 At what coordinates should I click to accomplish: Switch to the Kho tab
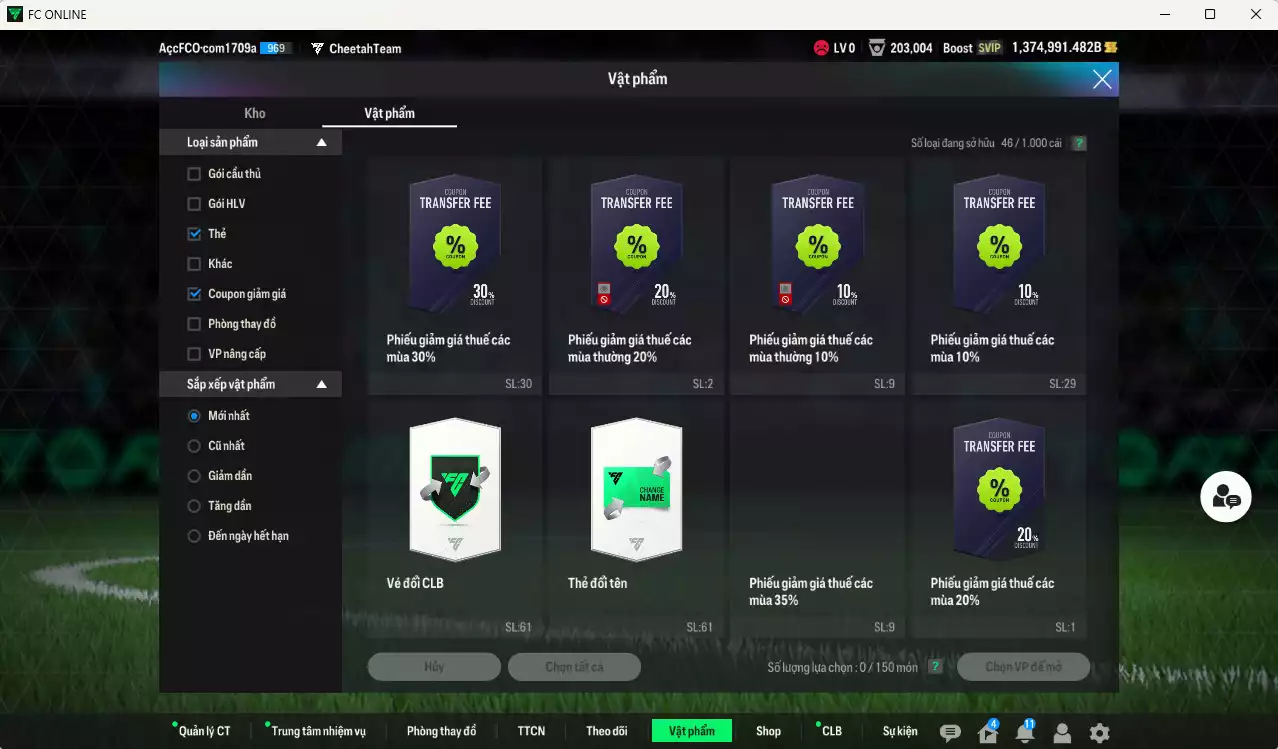point(255,113)
